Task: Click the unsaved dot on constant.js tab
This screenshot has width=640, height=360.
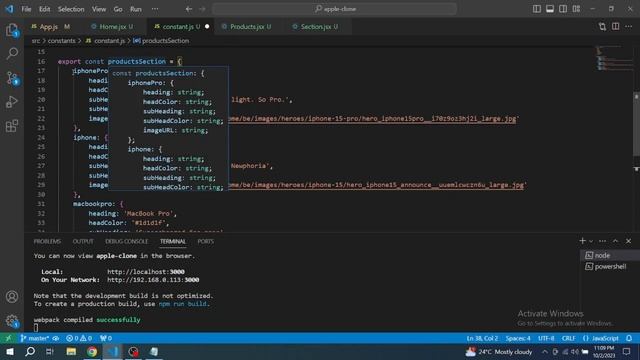Action: pos(207,27)
